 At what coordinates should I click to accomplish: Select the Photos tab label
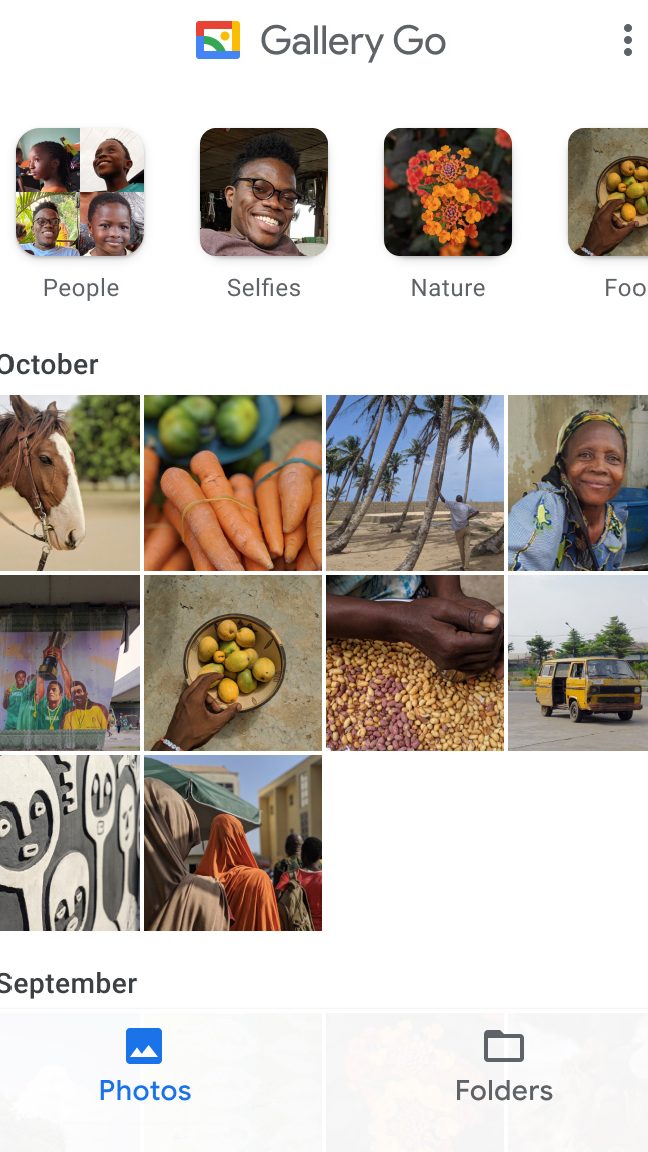145,1090
